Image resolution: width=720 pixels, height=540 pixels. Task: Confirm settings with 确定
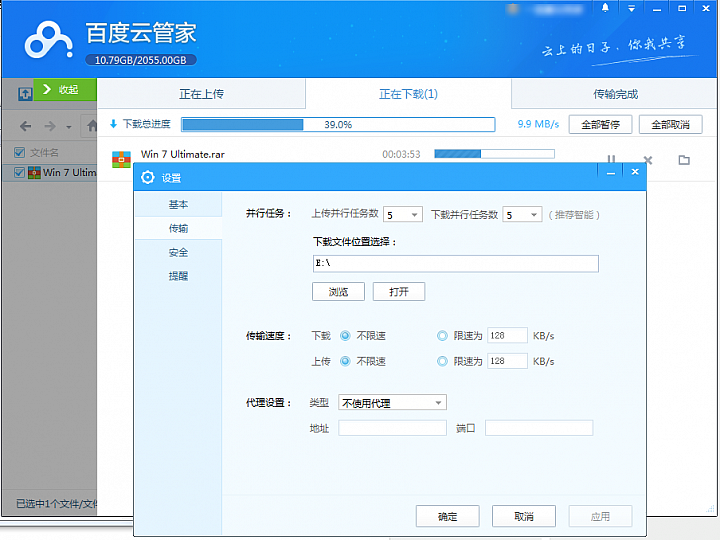[x=448, y=517]
